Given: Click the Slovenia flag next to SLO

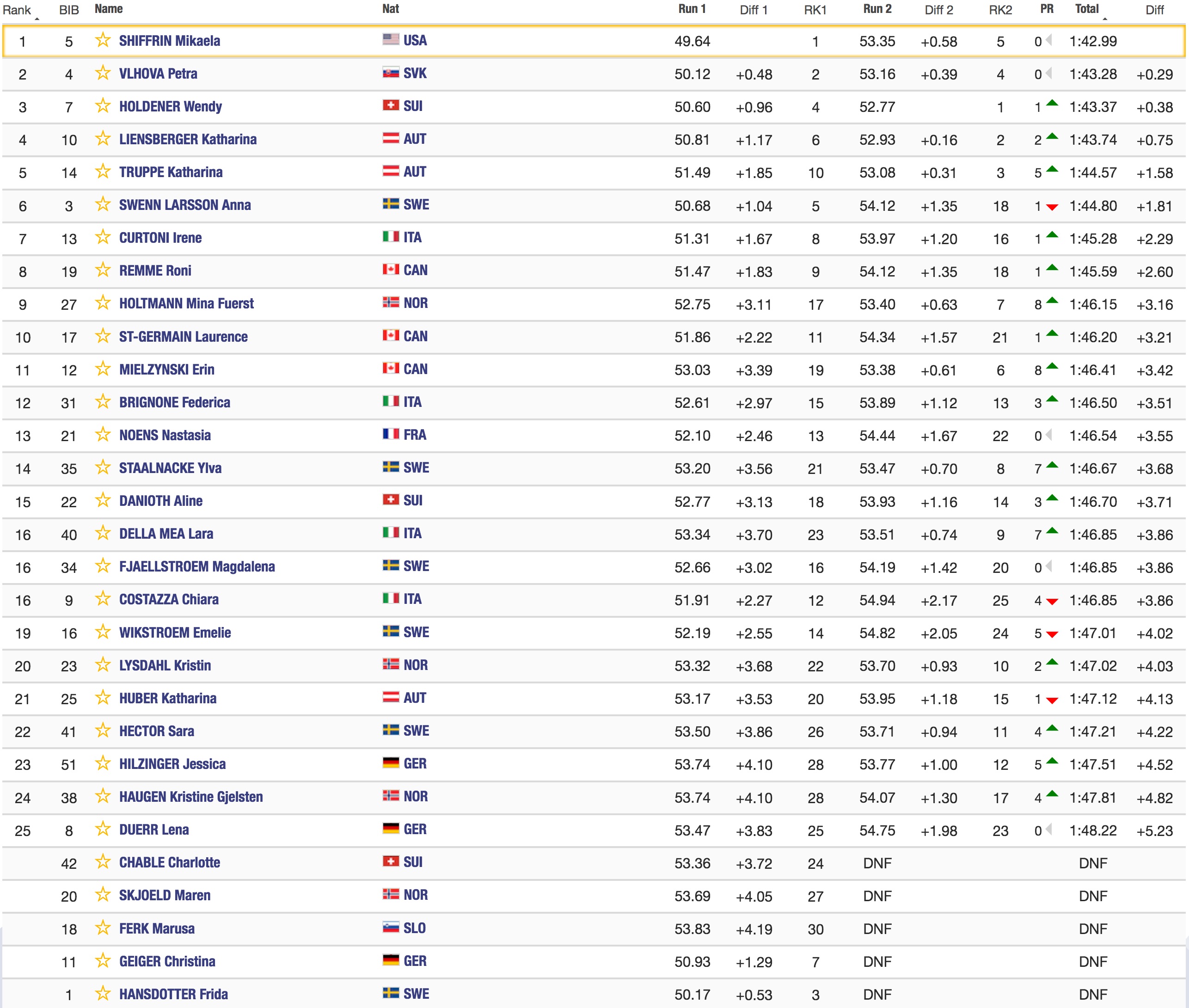Looking at the screenshot, I should tap(391, 928).
